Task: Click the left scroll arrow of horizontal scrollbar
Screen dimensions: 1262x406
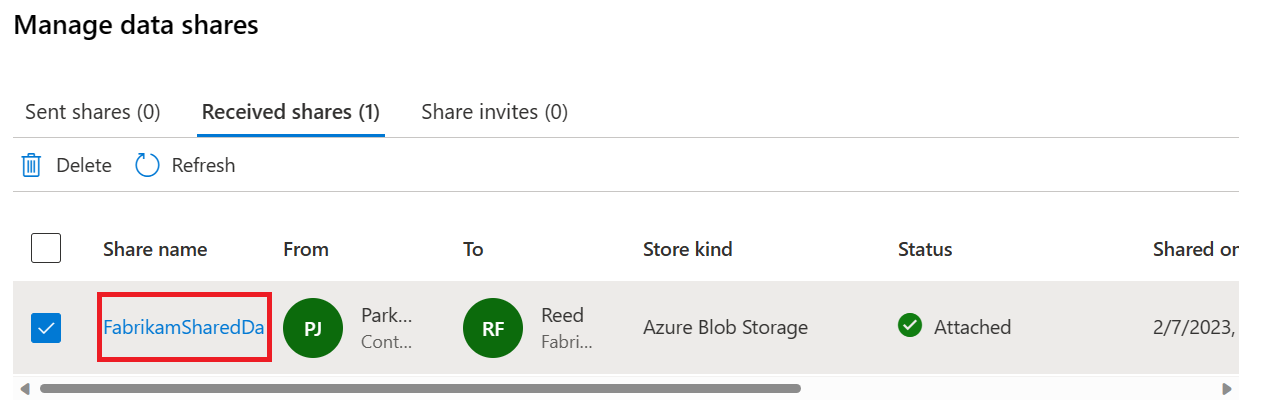Action: tap(25, 388)
